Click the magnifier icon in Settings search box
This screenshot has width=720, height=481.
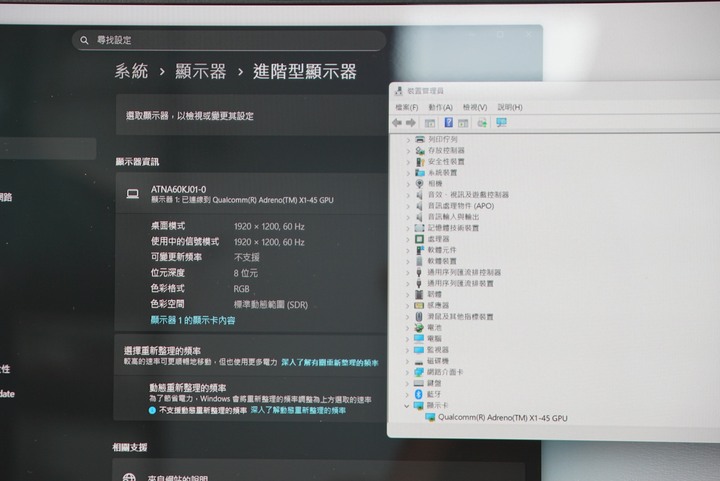84,40
